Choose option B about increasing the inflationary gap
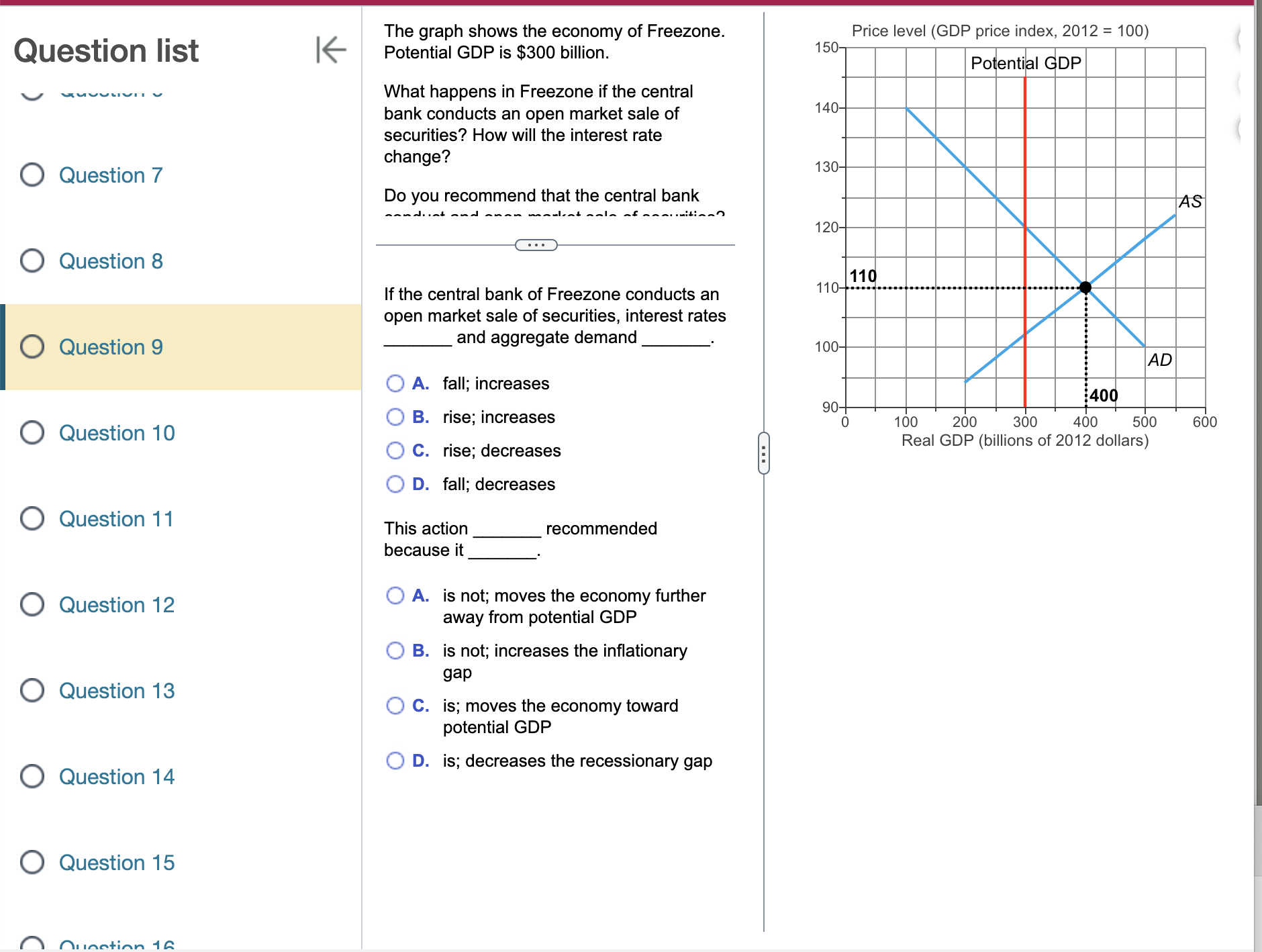This screenshot has width=1262, height=952. (x=396, y=650)
